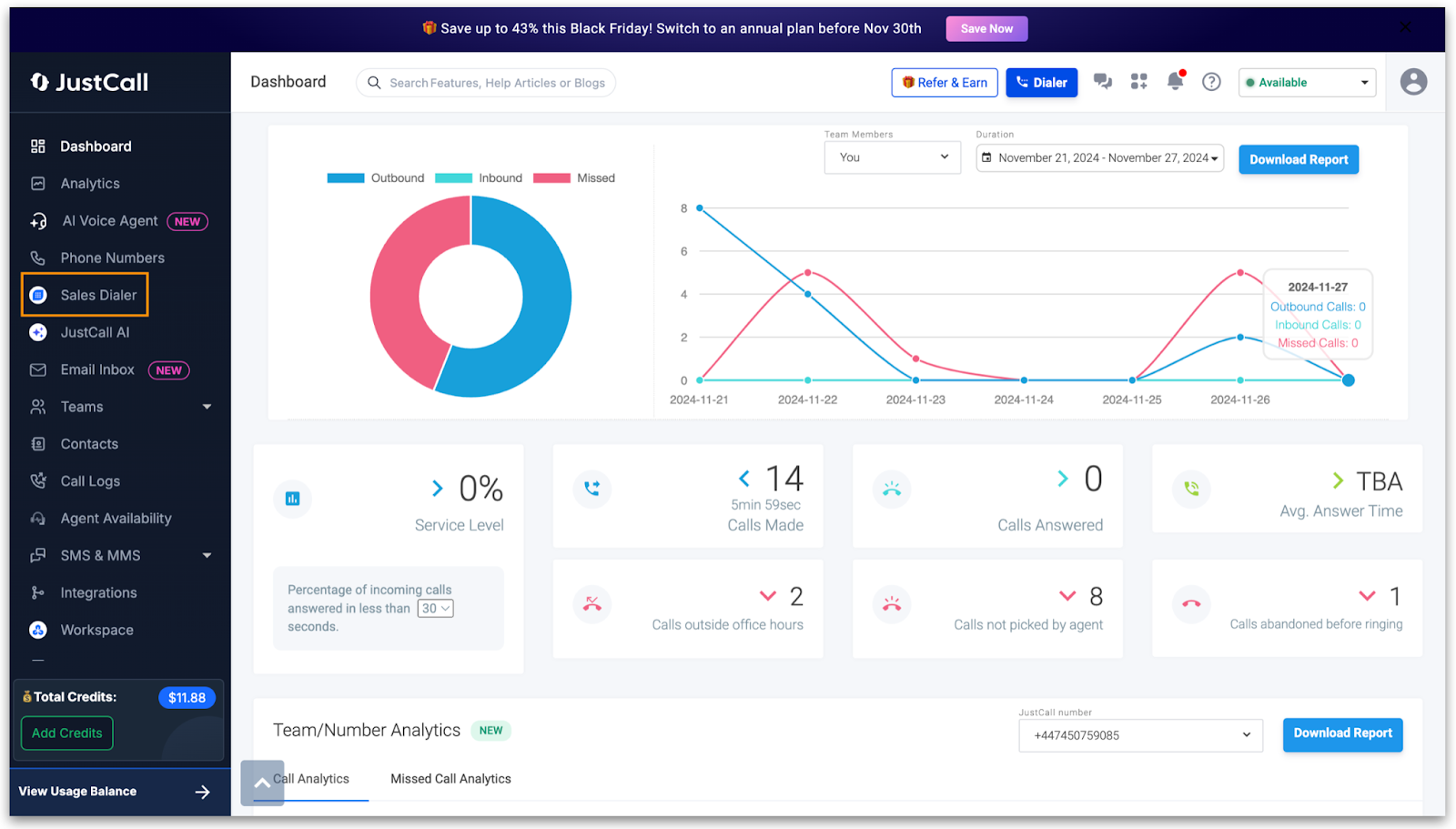Open the 30 seconds threshold dropdown

(x=436, y=609)
